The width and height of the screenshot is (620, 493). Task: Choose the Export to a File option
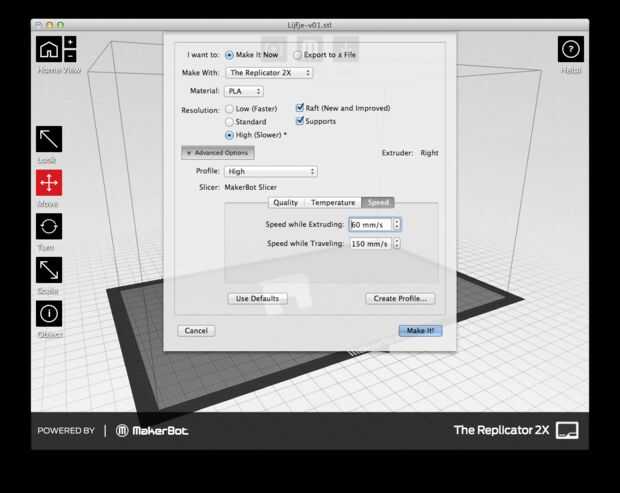tap(297, 55)
